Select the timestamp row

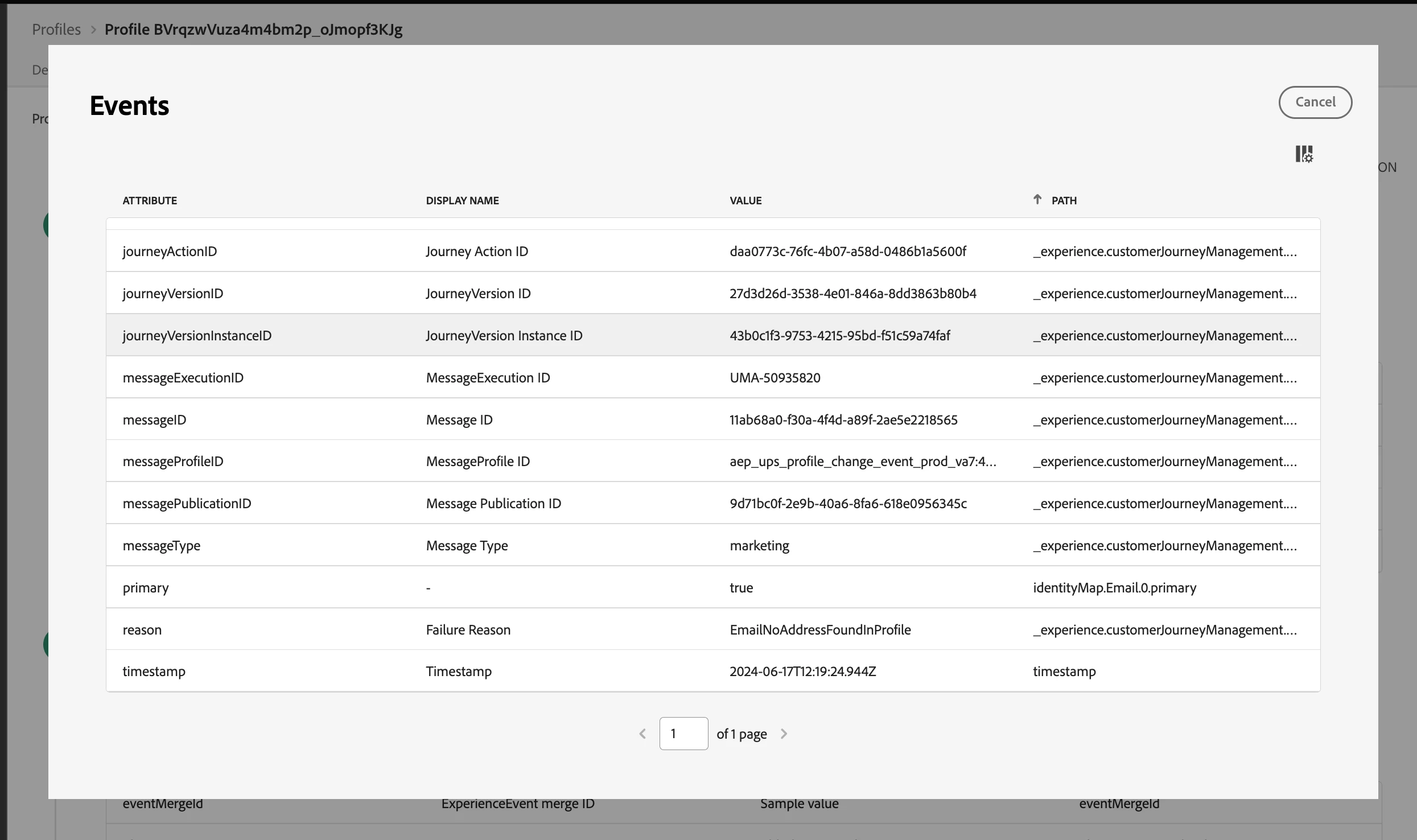pos(154,672)
